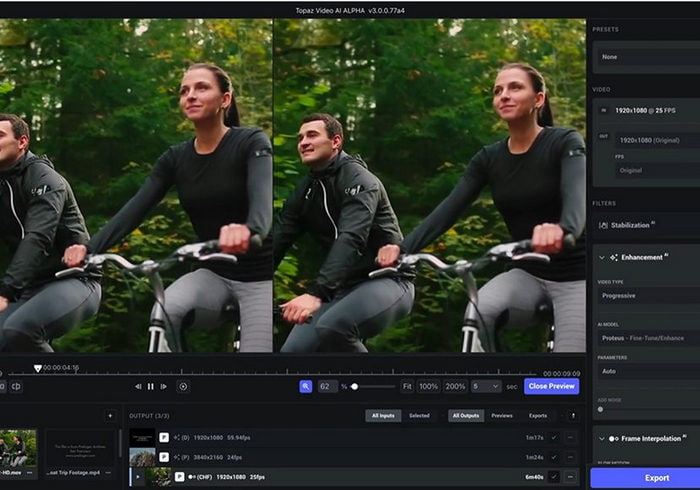Click the Export button
The width and height of the screenshot is (700, 490).
pos(645,478)
